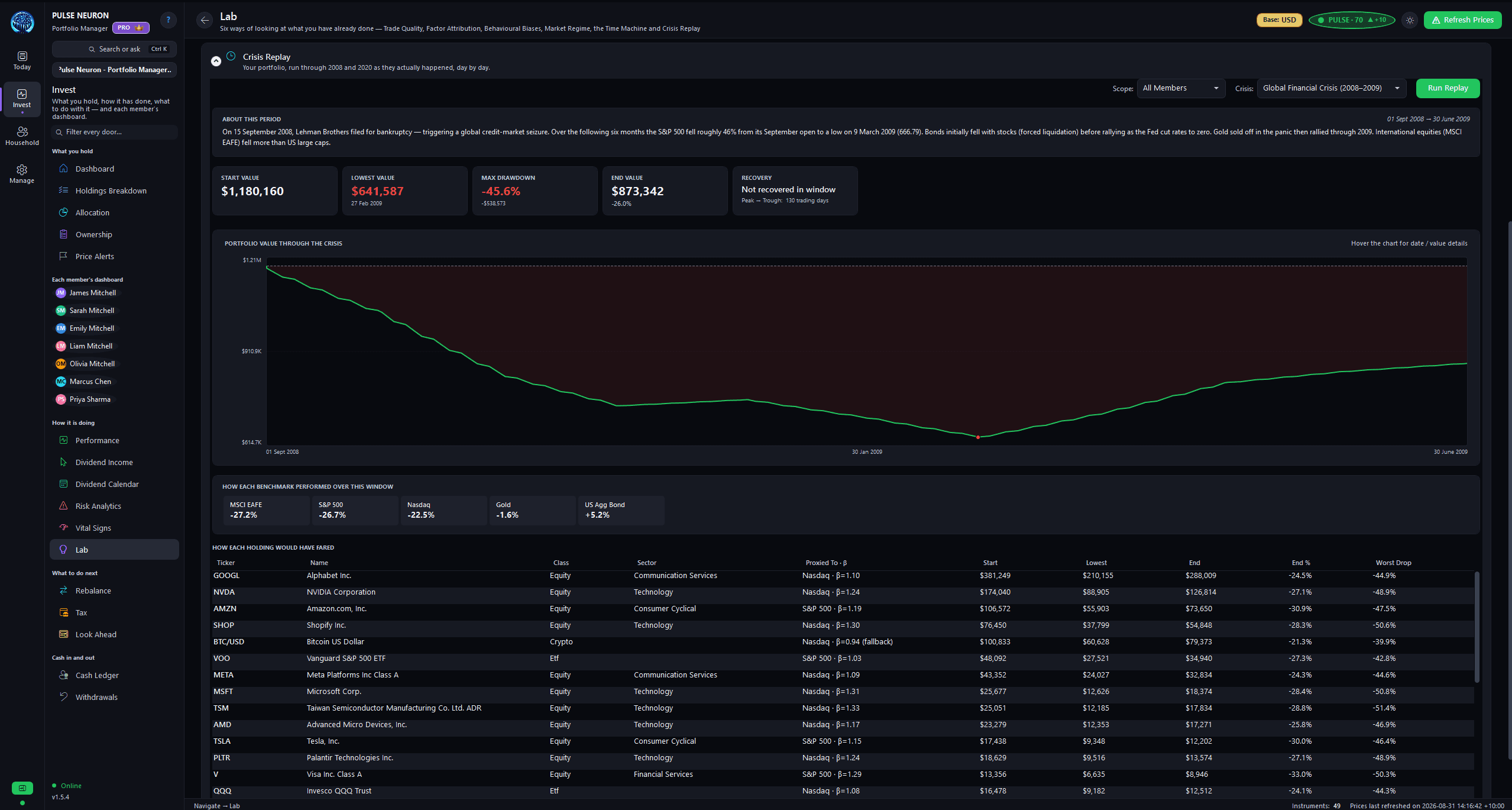
Task: Open Ownership page
Action: [x=114, y=234]
